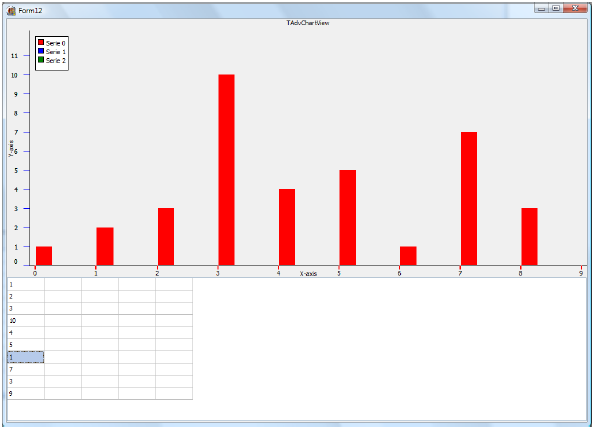Click the TAdvChartView chart title
This screenshot has height=431, width=595.
[308, 23]
